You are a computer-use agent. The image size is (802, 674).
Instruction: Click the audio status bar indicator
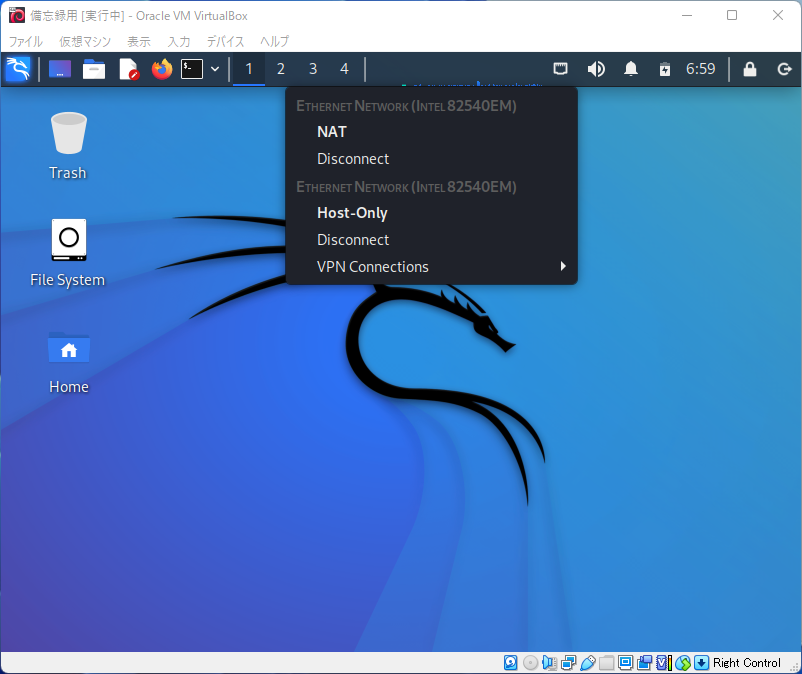tap(549, 663)
